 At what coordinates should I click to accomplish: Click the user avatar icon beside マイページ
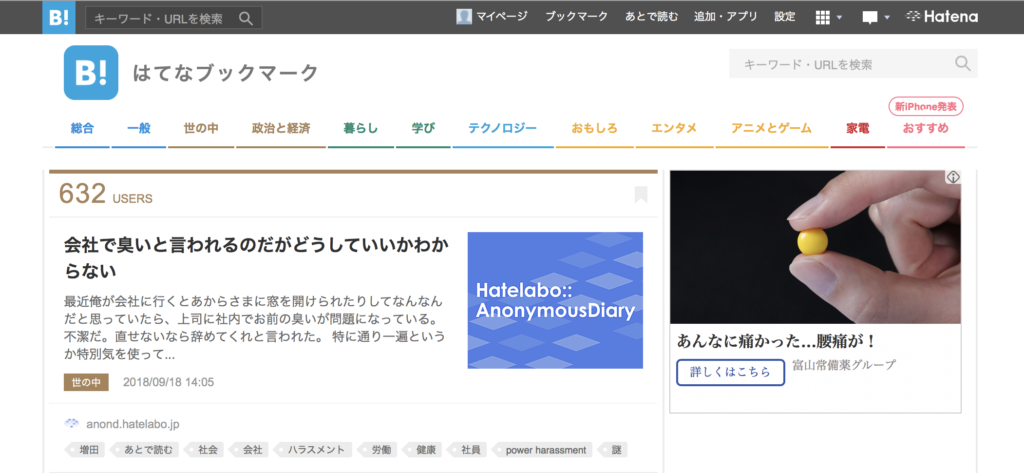(x=464, y=17)
